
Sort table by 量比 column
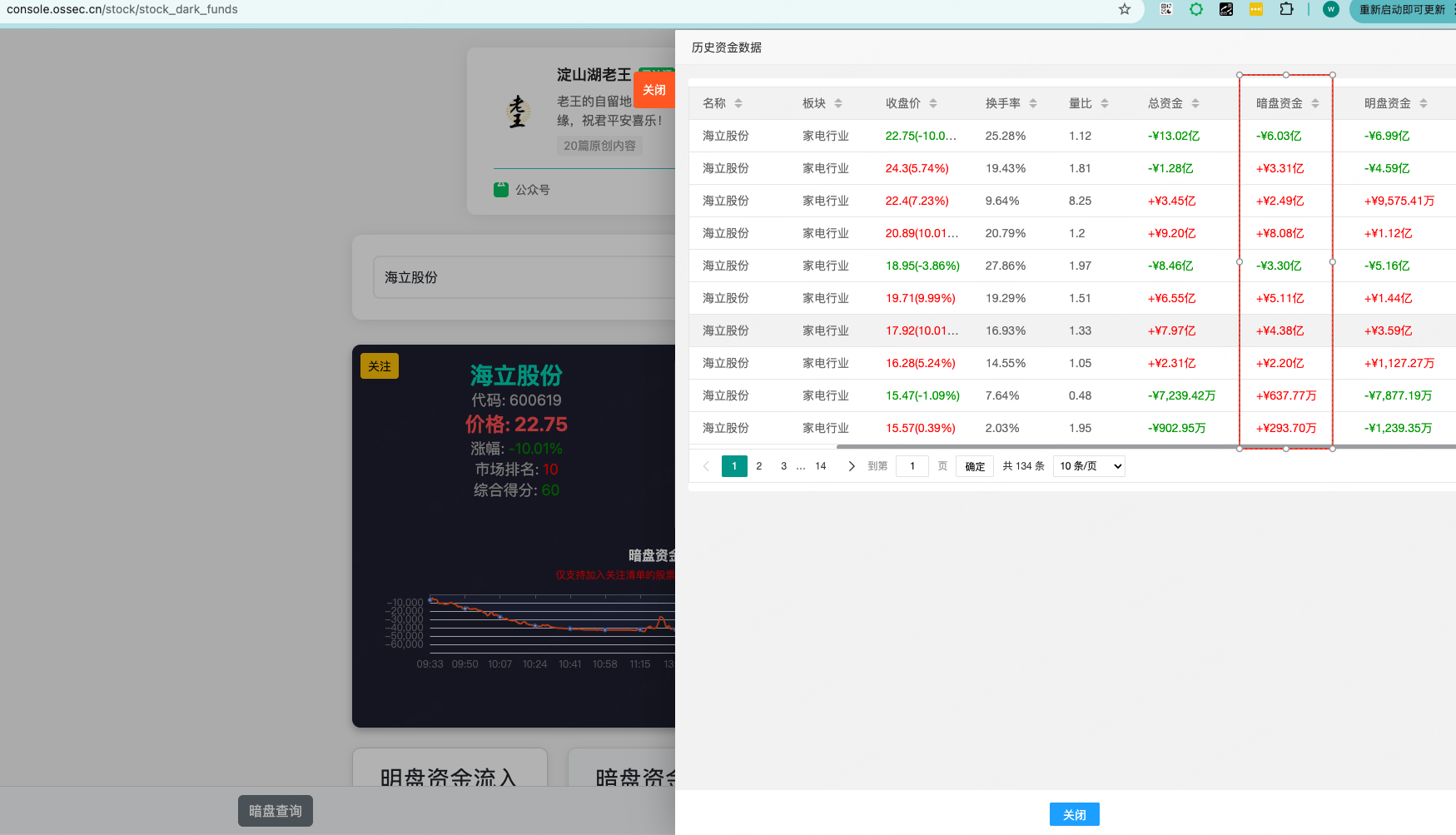pos(1105,103)
